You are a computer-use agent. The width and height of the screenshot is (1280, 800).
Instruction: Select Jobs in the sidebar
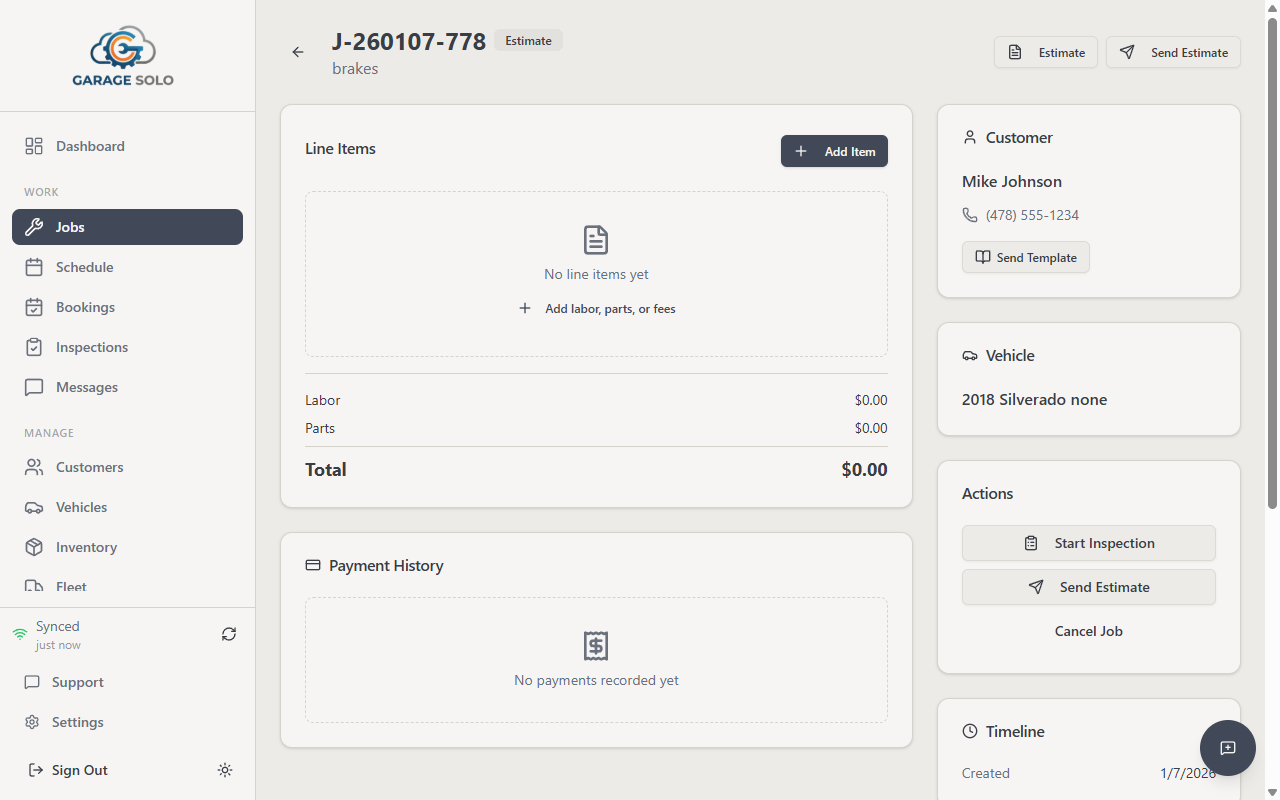(127, 227)
